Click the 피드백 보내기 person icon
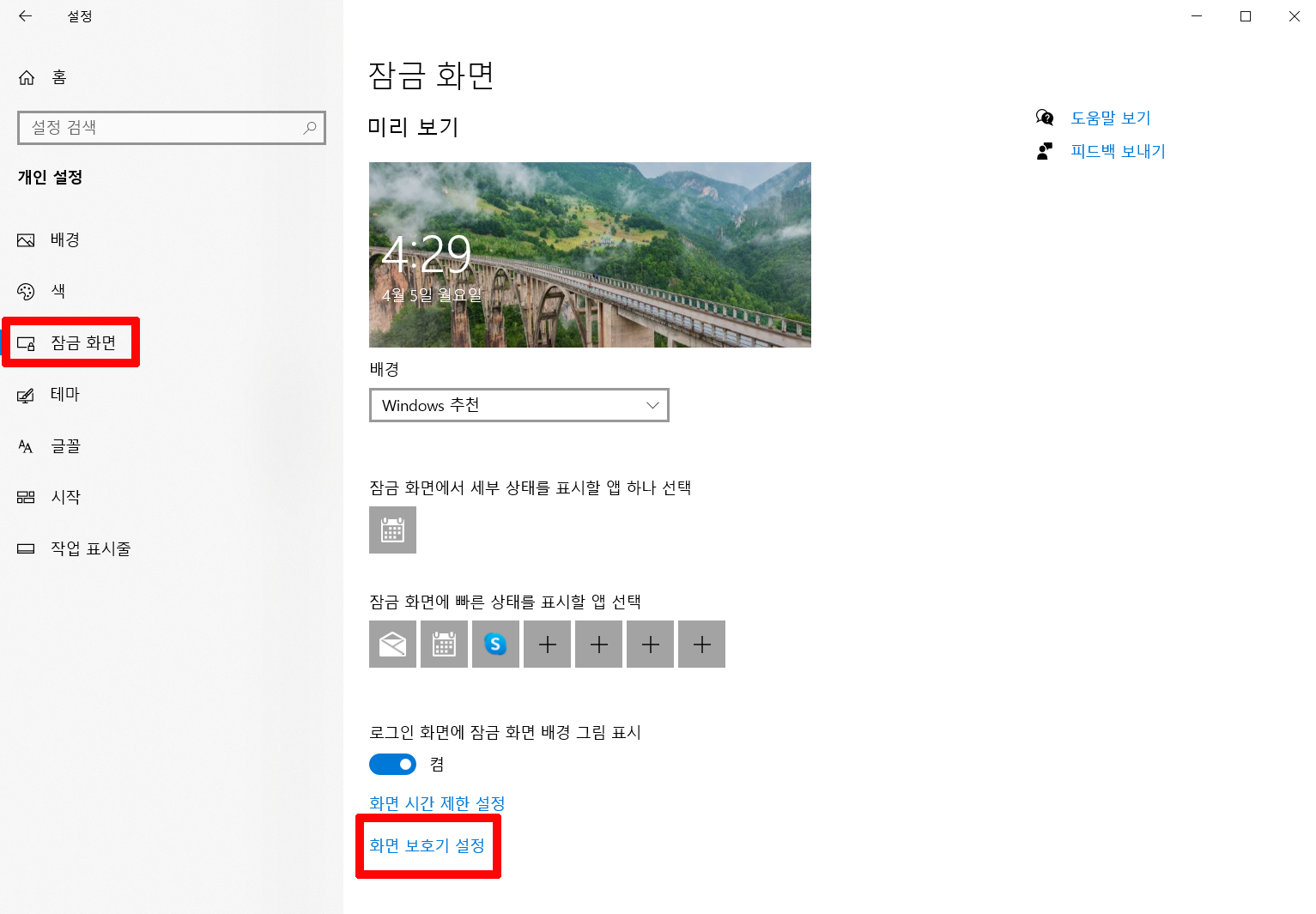 (x=1045, y=151)
